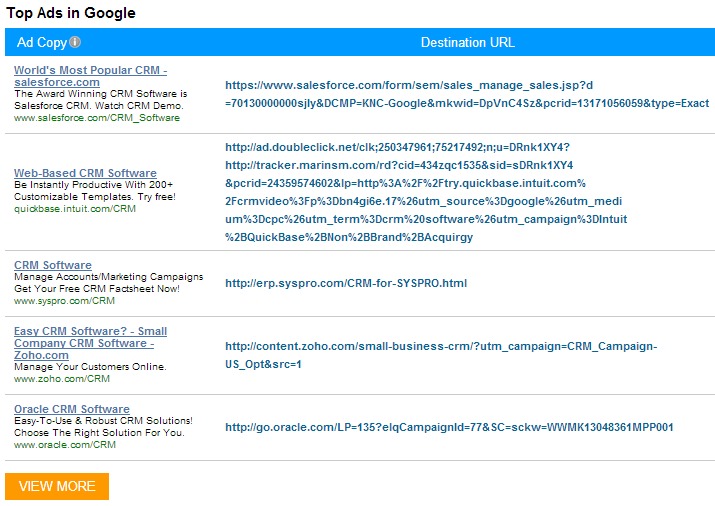Open the Oracle CRM Software ad title
This screenshot has height=506, width=715.
71,409
